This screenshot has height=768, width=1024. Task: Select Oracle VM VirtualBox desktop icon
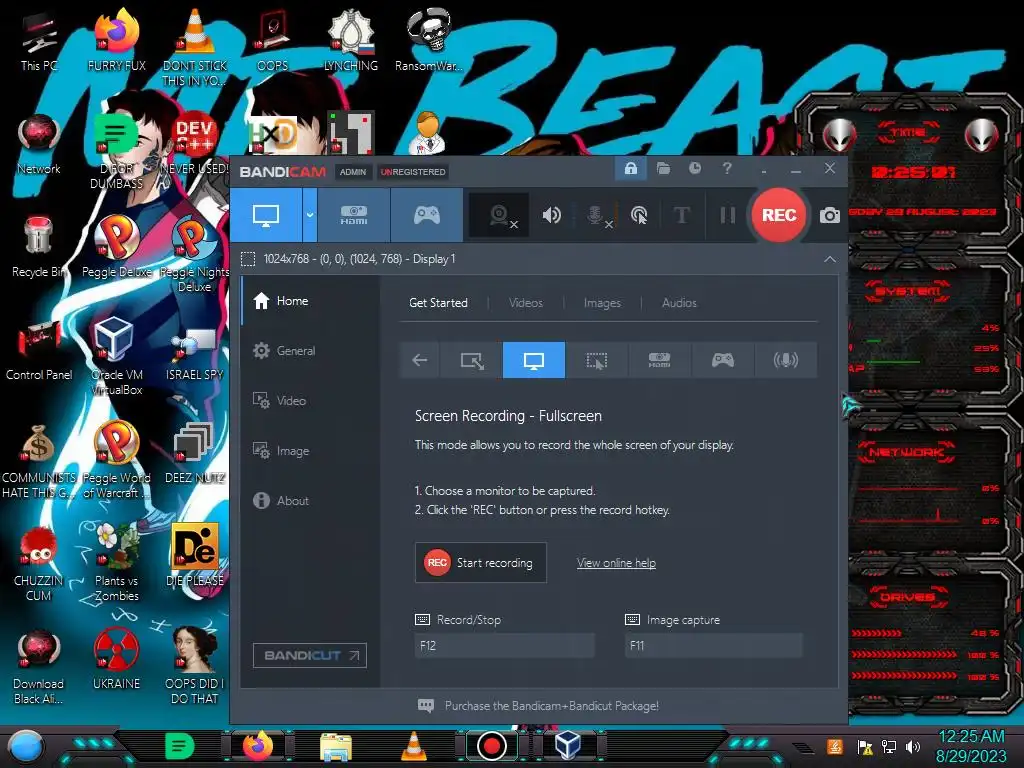116,356
